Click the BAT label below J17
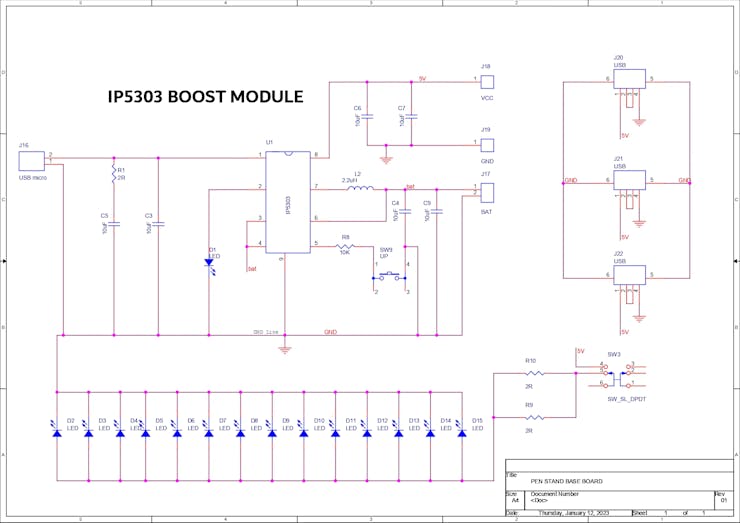Screen dimensions: 740x523 click(x=487, y=212)
